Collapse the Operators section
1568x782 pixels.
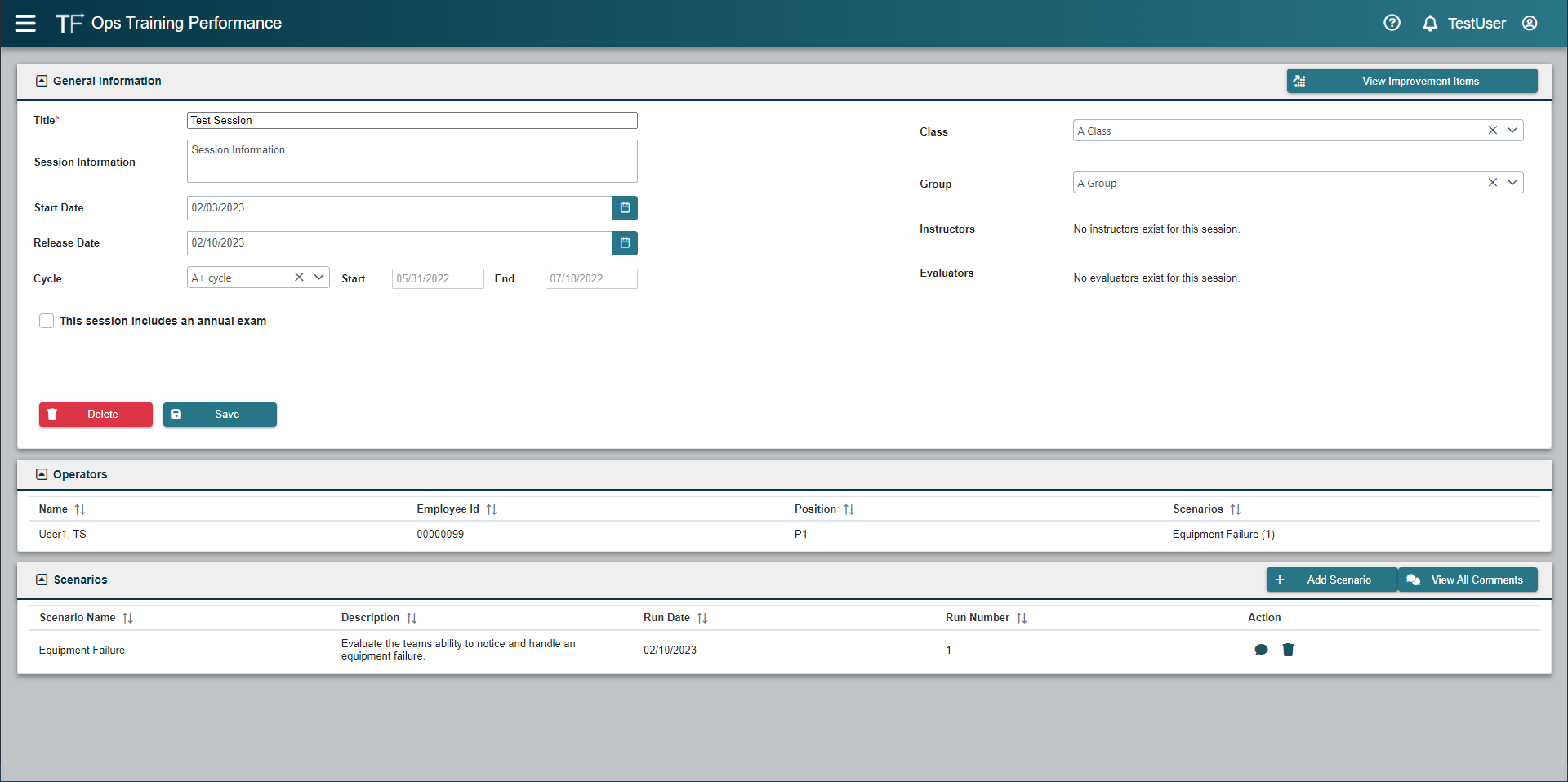[42, 474]
